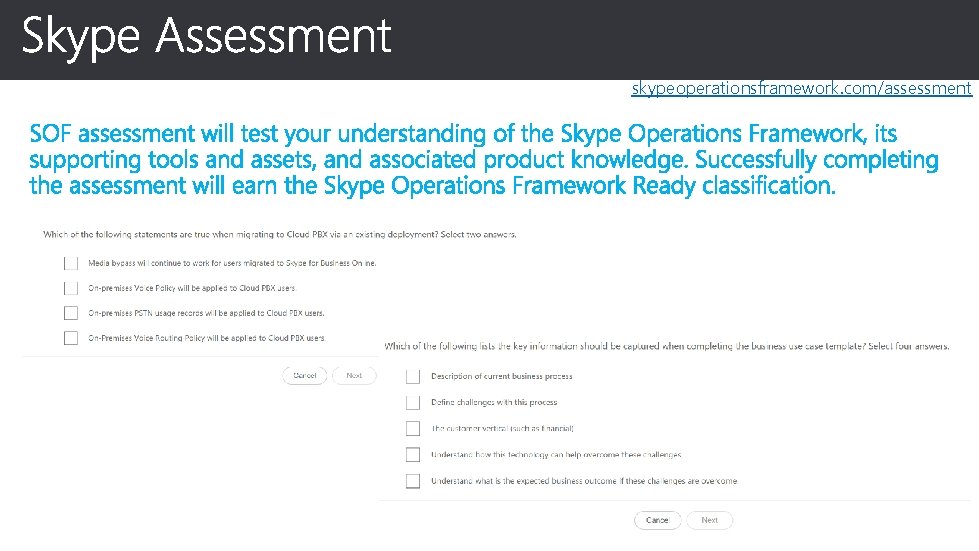Image resolution: width=979 pixels, height=551 pixels.
Task: Click the business use case template question text
Action: pos(667,346)
